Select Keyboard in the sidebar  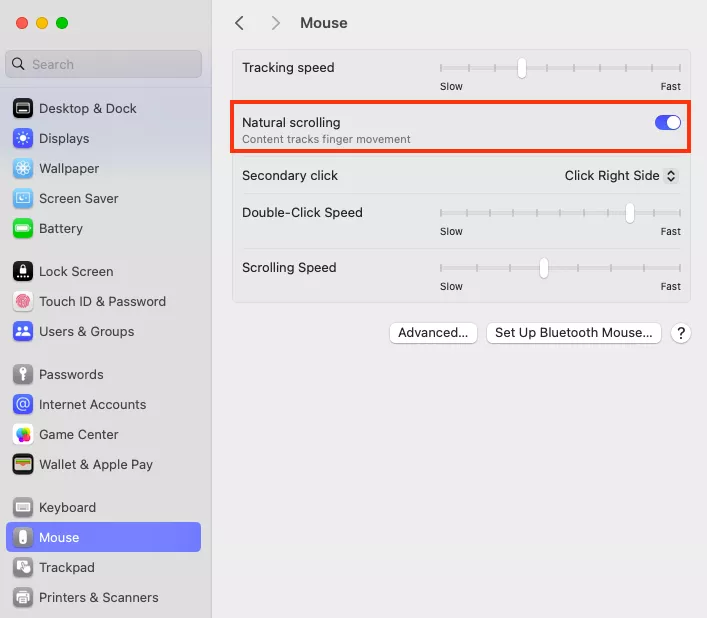coord(67,508)
